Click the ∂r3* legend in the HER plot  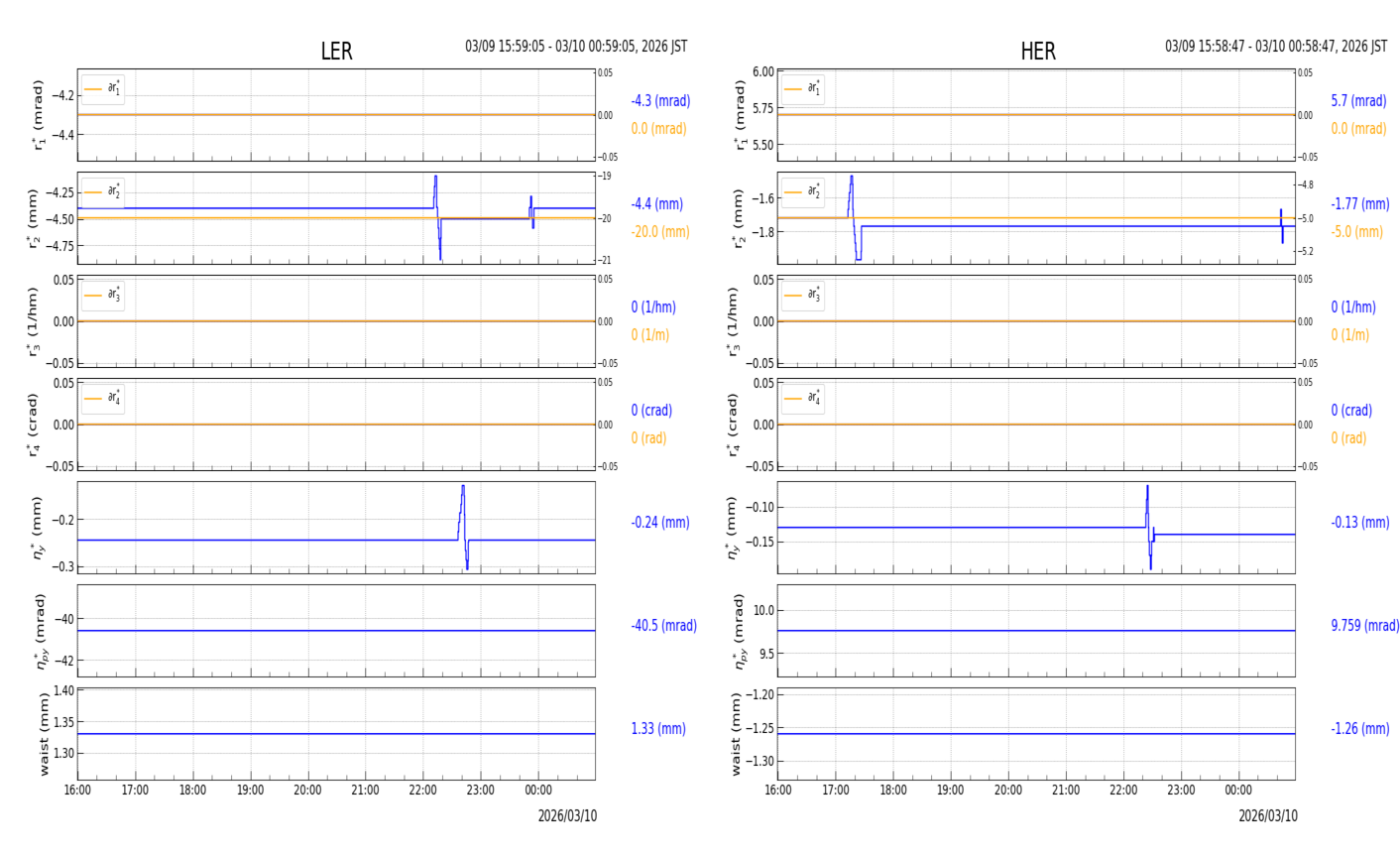[x=803, y=295]
